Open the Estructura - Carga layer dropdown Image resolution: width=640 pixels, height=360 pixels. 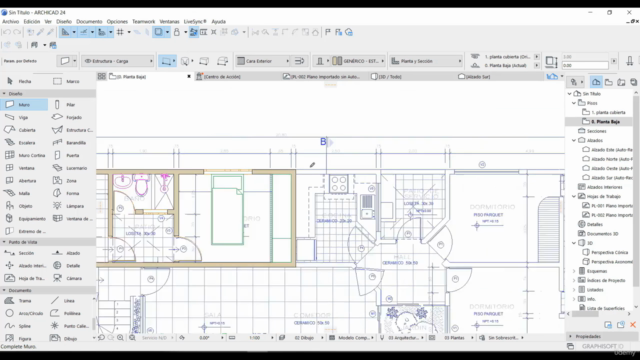(118, 61)
